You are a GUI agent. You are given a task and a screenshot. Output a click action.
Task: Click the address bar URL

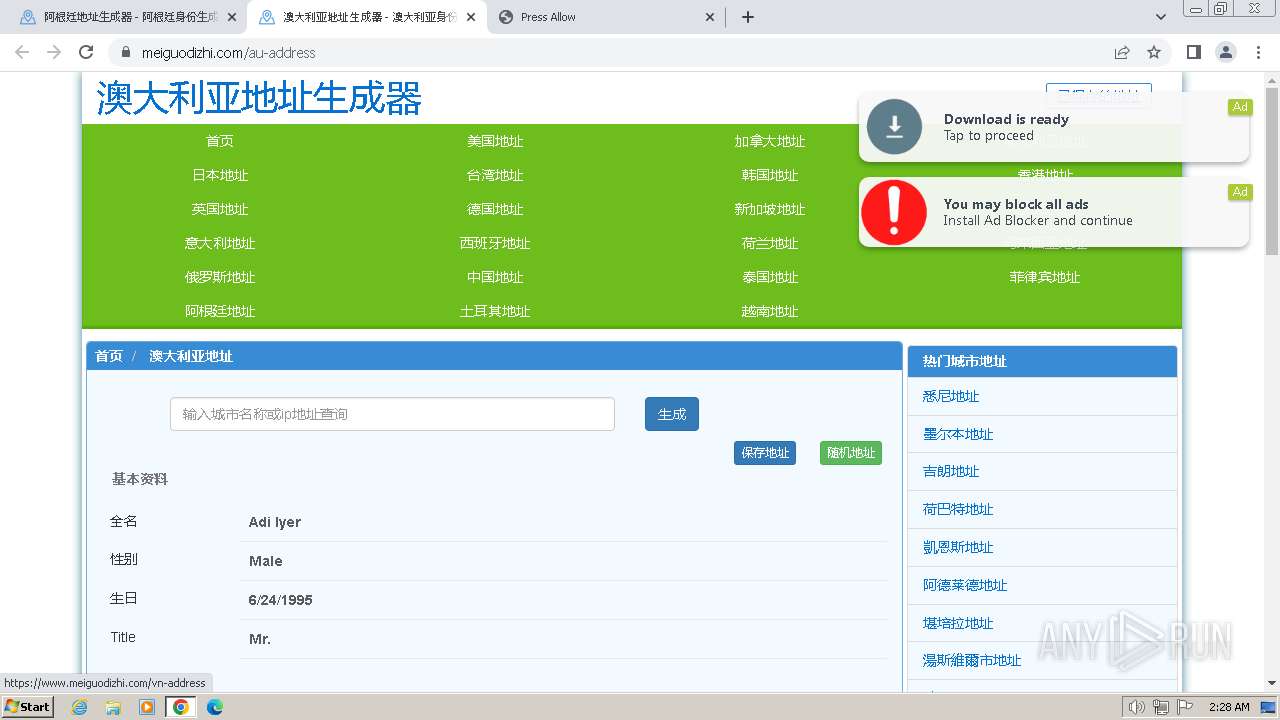pos(228,53)
